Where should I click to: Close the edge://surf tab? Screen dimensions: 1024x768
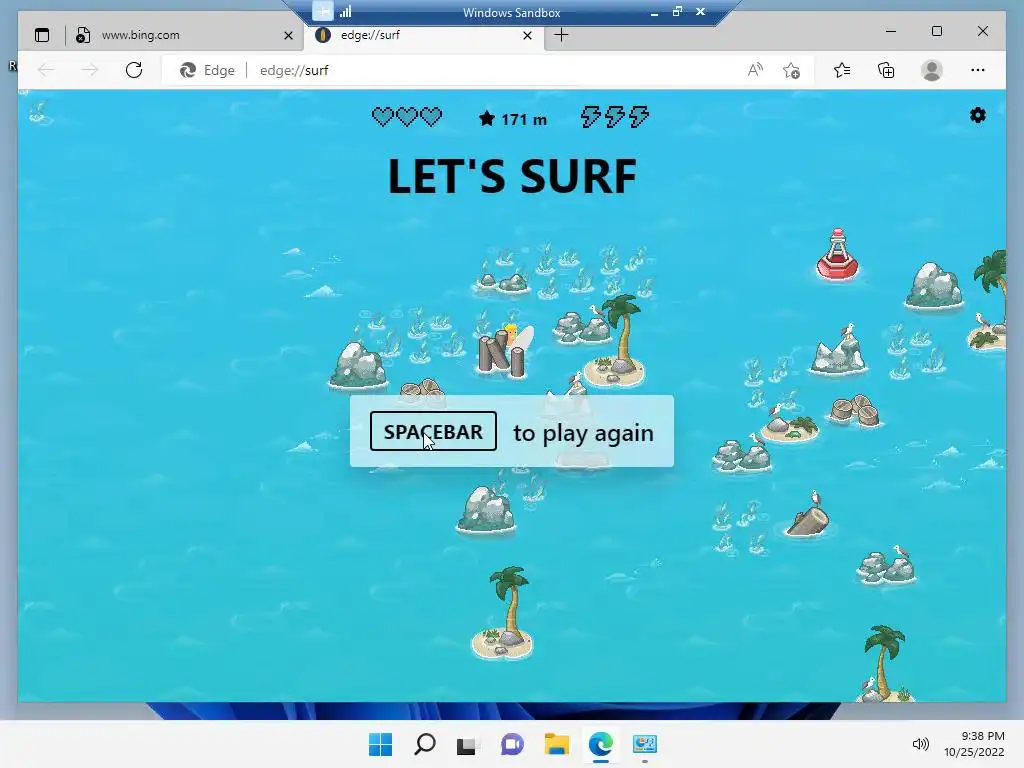pos(528,35)
